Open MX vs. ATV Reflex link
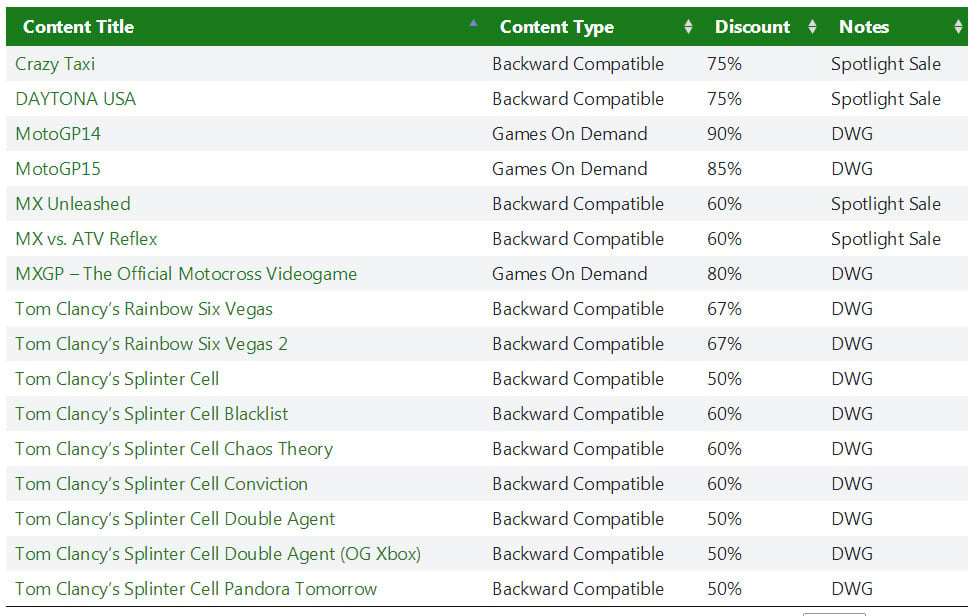 86,239
